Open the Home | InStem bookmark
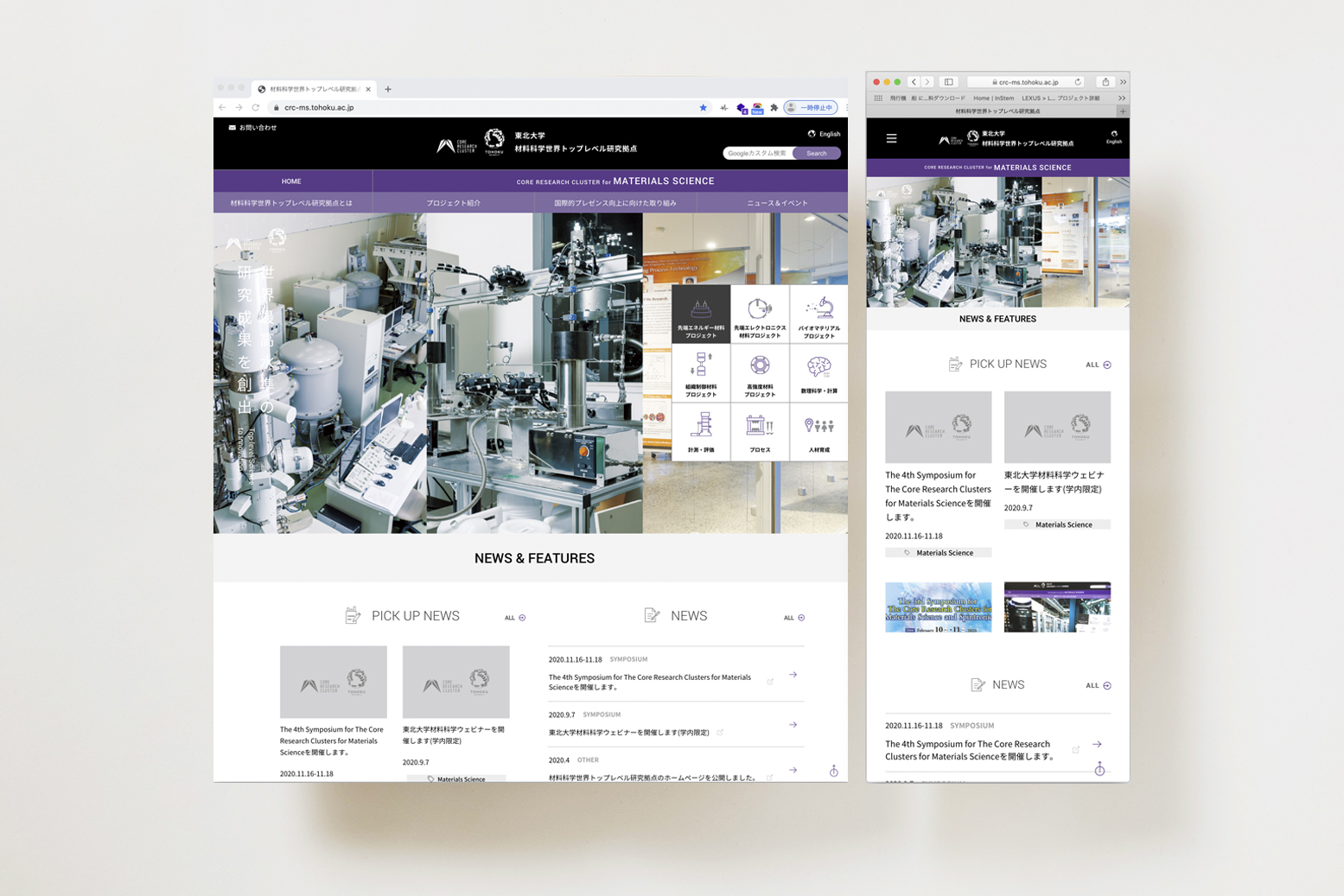This screenshot has width=1344, height=896. click(x=993, y=98)
